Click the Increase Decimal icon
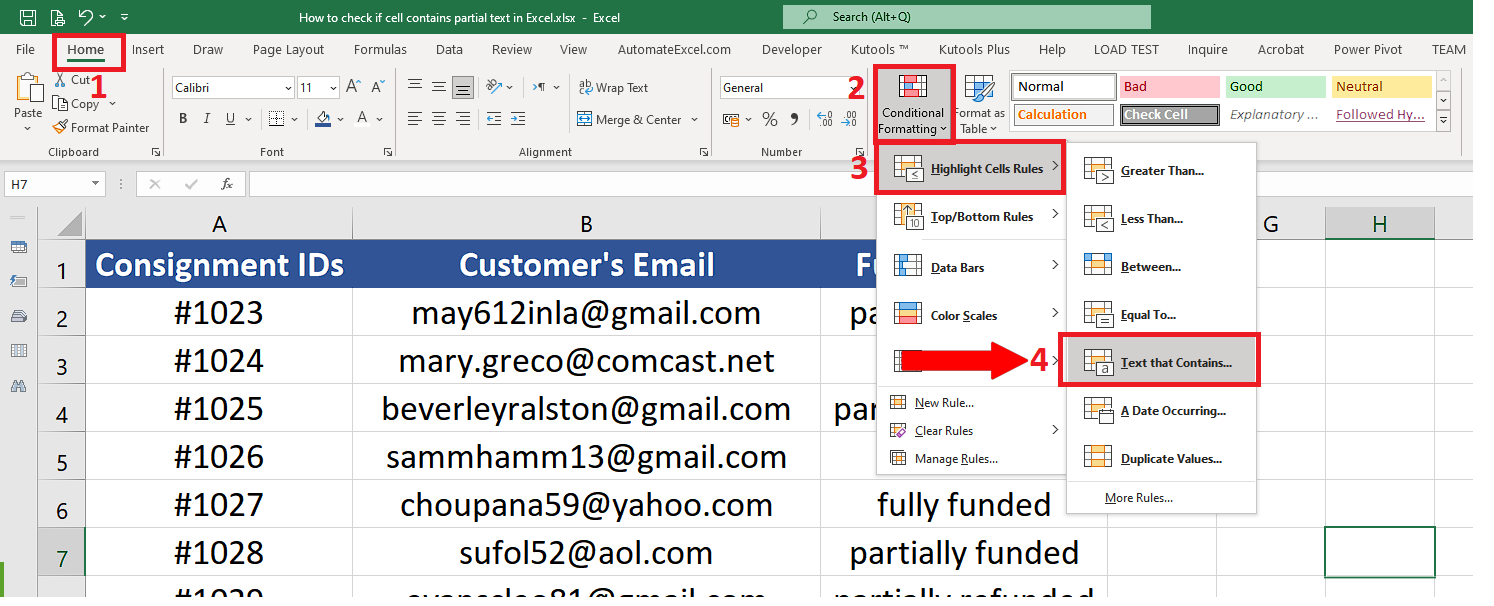1494x606 pixels. (824, 119)
